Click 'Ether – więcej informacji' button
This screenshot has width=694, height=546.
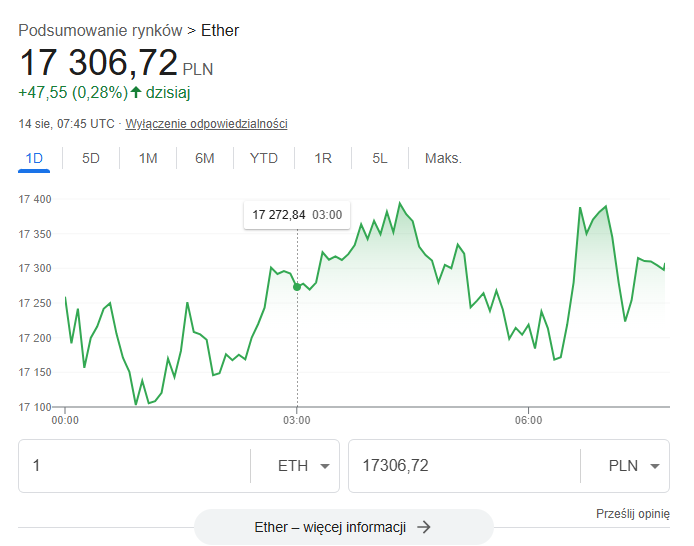pos(343,527)
